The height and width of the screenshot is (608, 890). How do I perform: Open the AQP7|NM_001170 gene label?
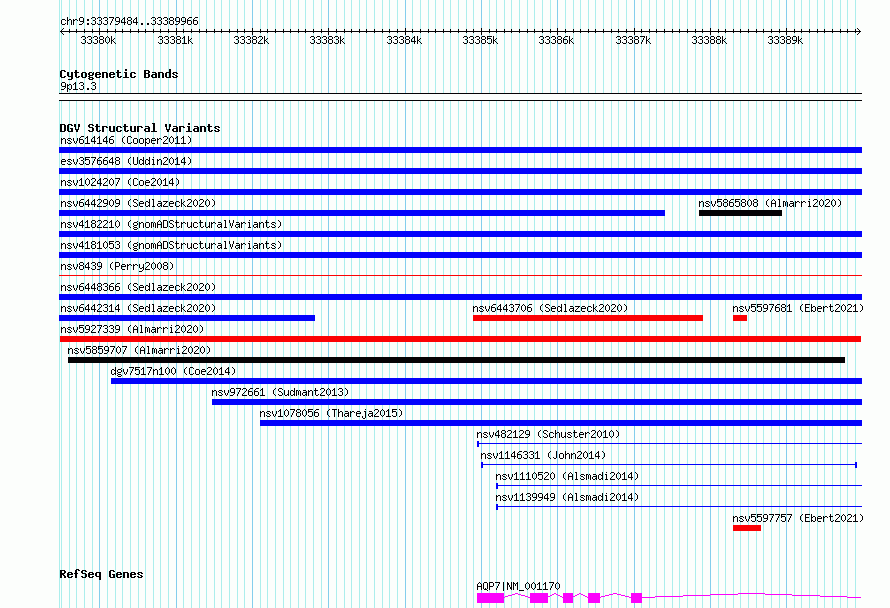pyautogui.click(x=518, y=586)
